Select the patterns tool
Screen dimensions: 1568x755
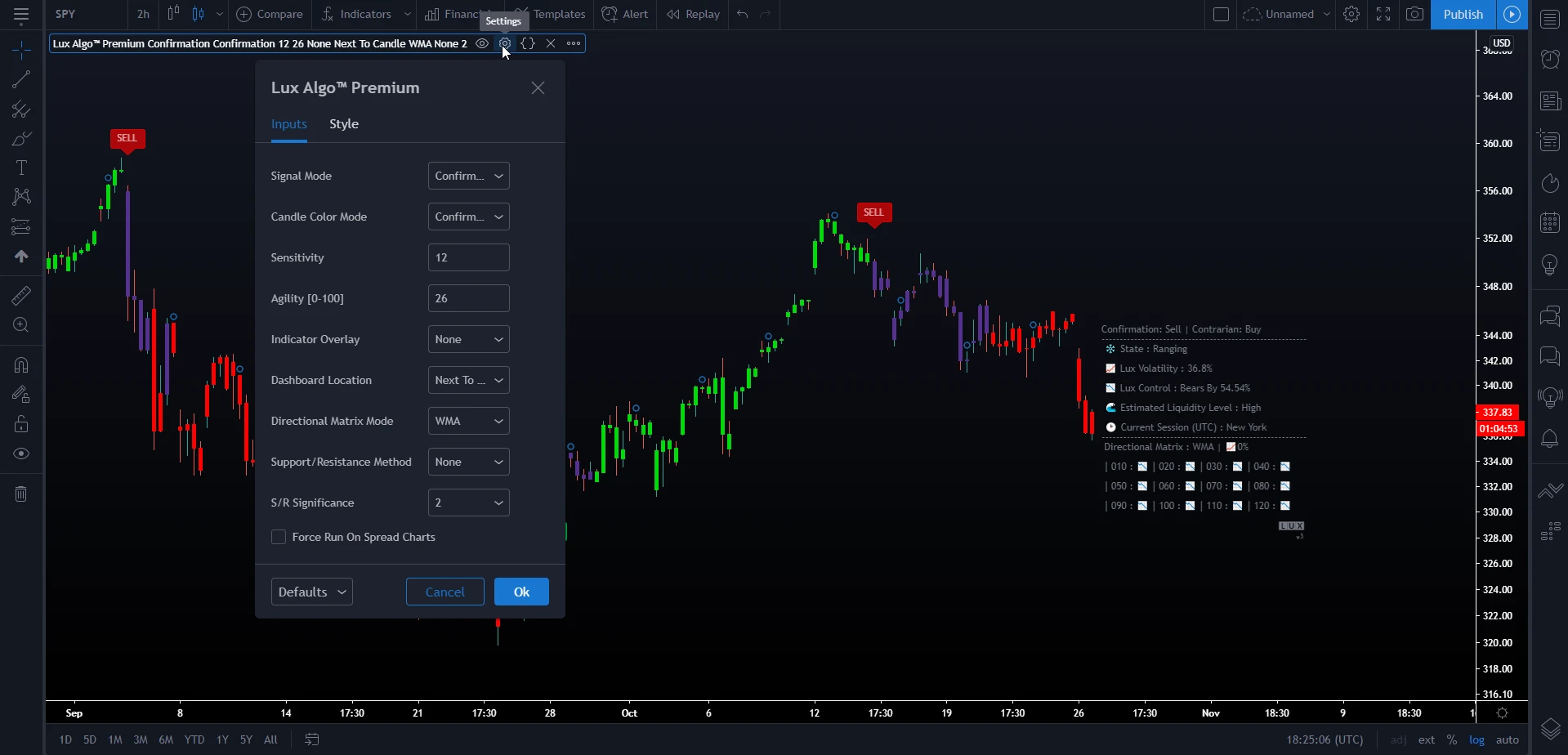[x=21, y=197]
